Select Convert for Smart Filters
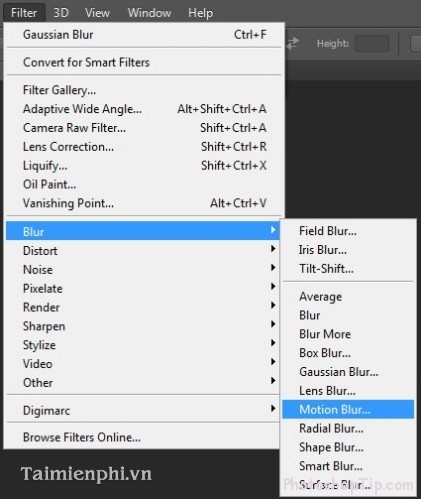Screen dimensions: 421x499 click(144, 62)
